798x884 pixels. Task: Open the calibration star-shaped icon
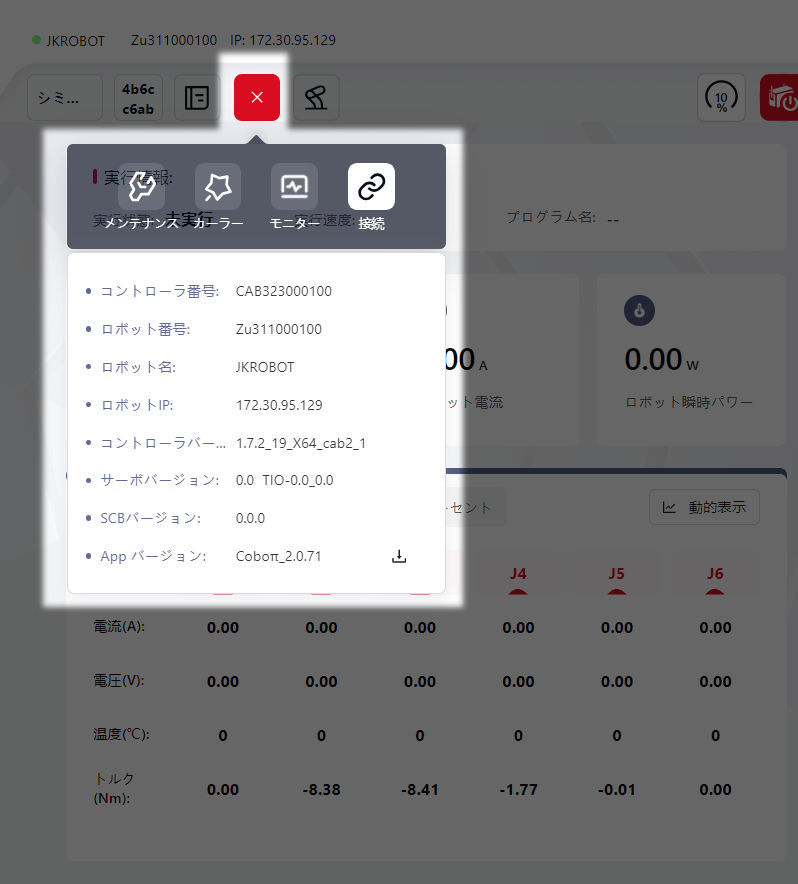pyautogui.click(x=218, y=187)
